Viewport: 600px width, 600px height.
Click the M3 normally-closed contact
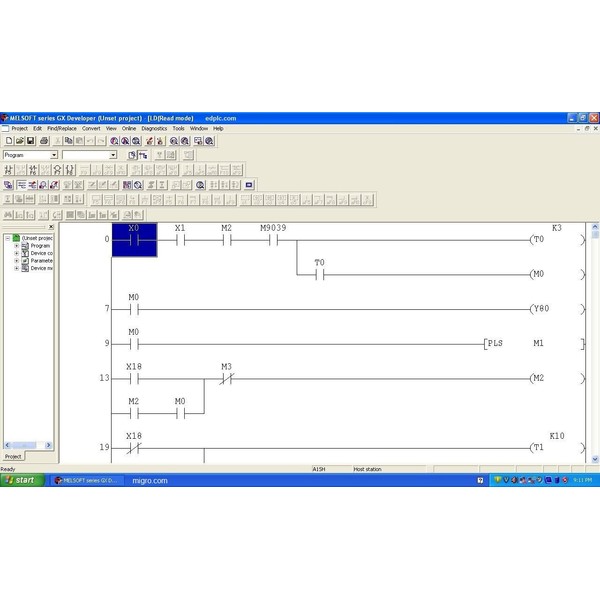click(226, 379)
